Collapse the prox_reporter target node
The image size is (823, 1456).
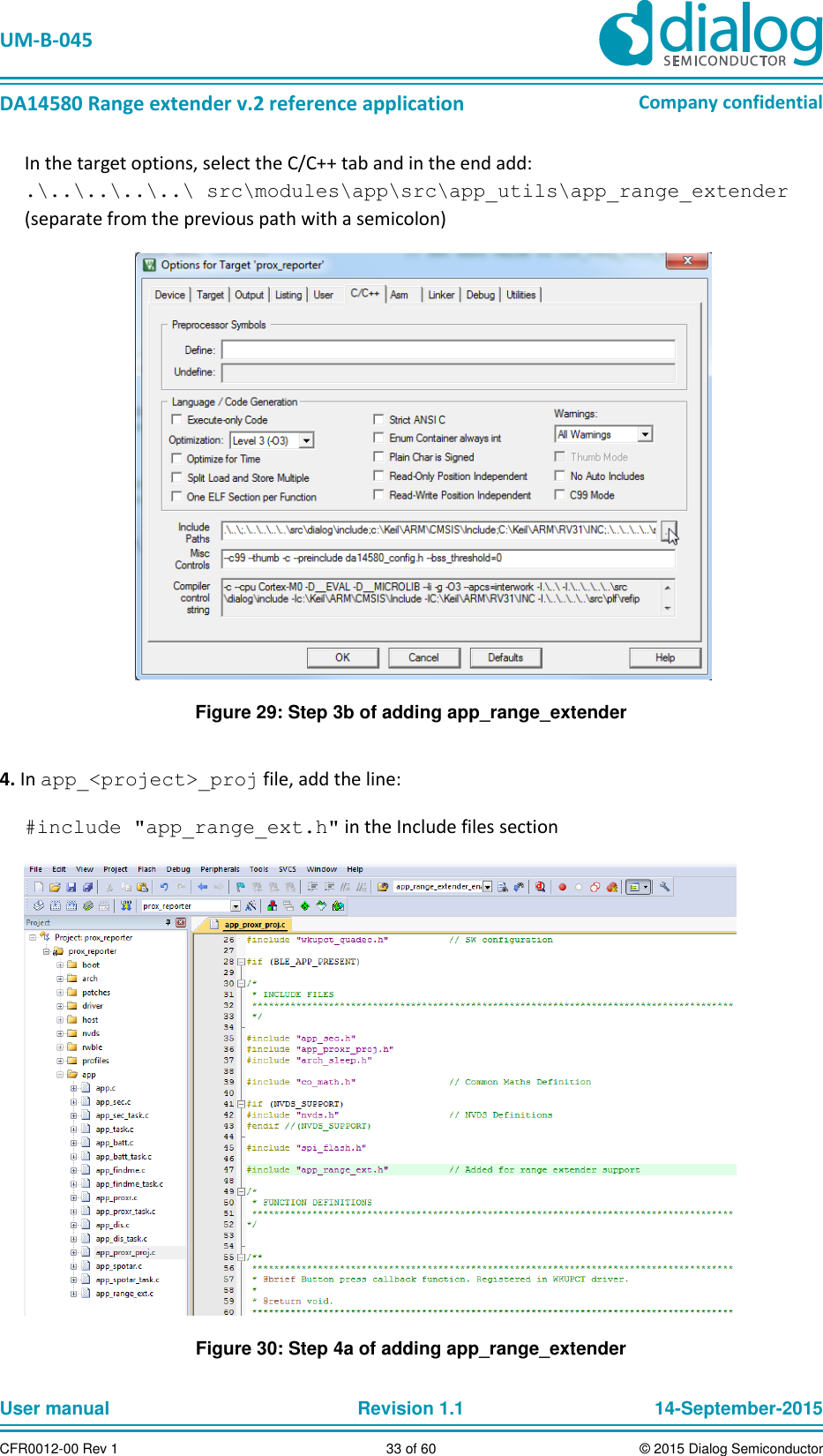46,951
